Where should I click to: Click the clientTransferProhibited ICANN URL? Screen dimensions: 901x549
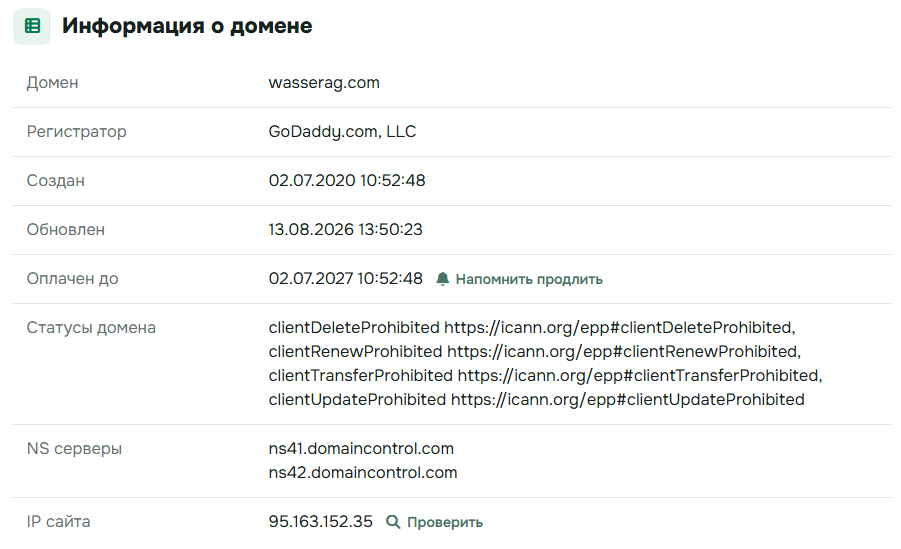[640, 375]
